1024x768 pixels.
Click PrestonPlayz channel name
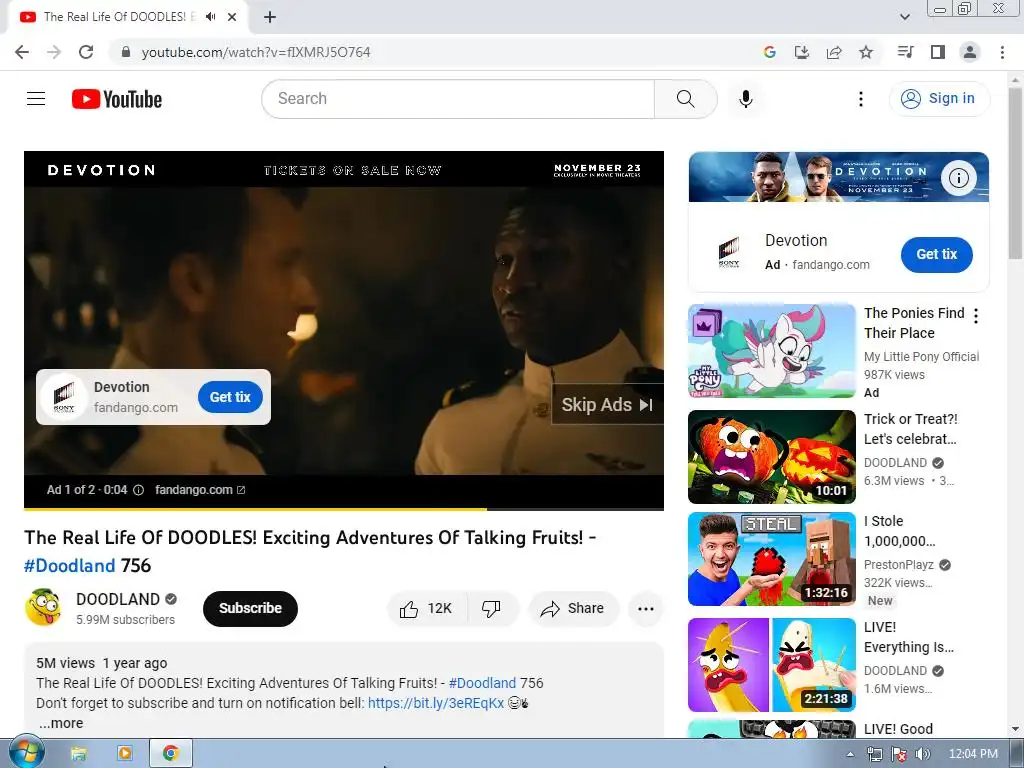pos(899,565)
